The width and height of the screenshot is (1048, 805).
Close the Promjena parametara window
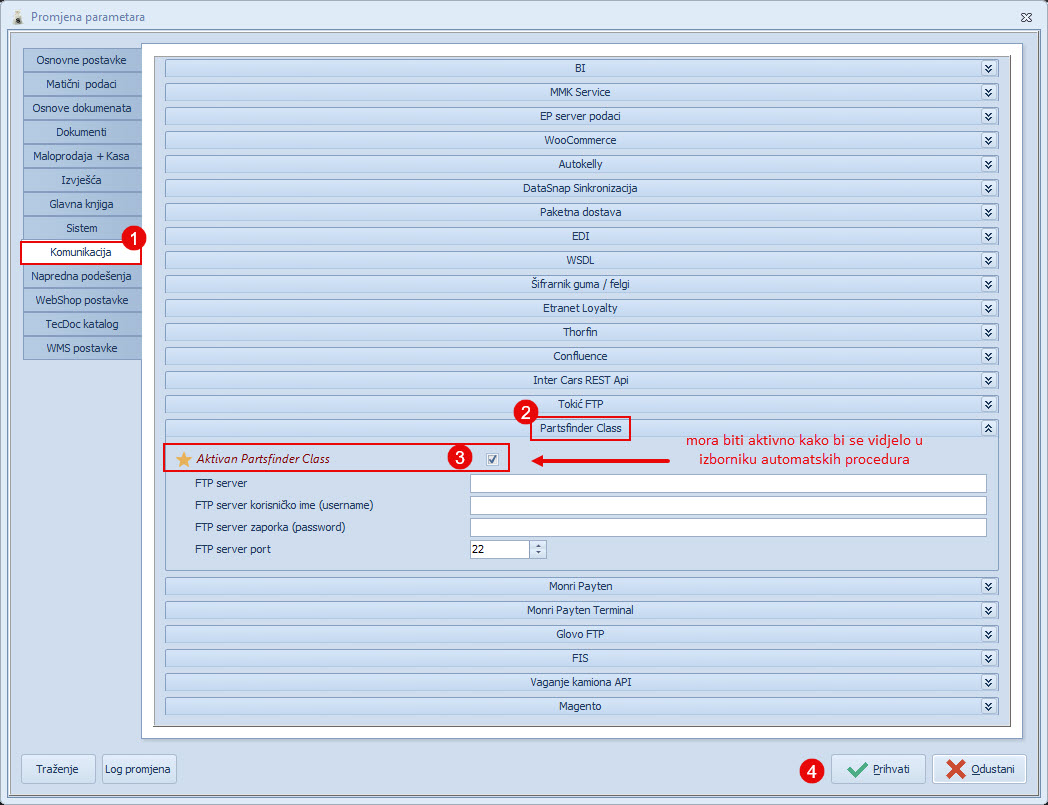coord(1026,17)
